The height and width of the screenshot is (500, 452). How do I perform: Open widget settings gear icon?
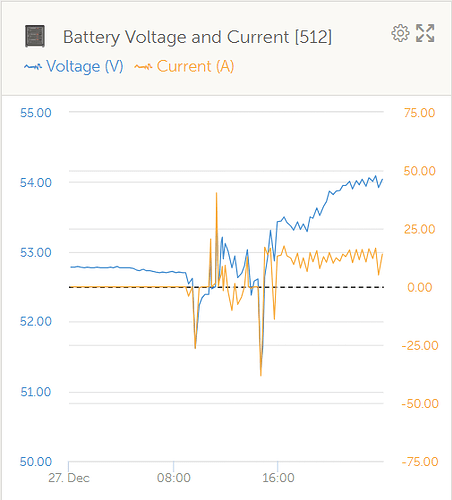[x=400, y=33]
